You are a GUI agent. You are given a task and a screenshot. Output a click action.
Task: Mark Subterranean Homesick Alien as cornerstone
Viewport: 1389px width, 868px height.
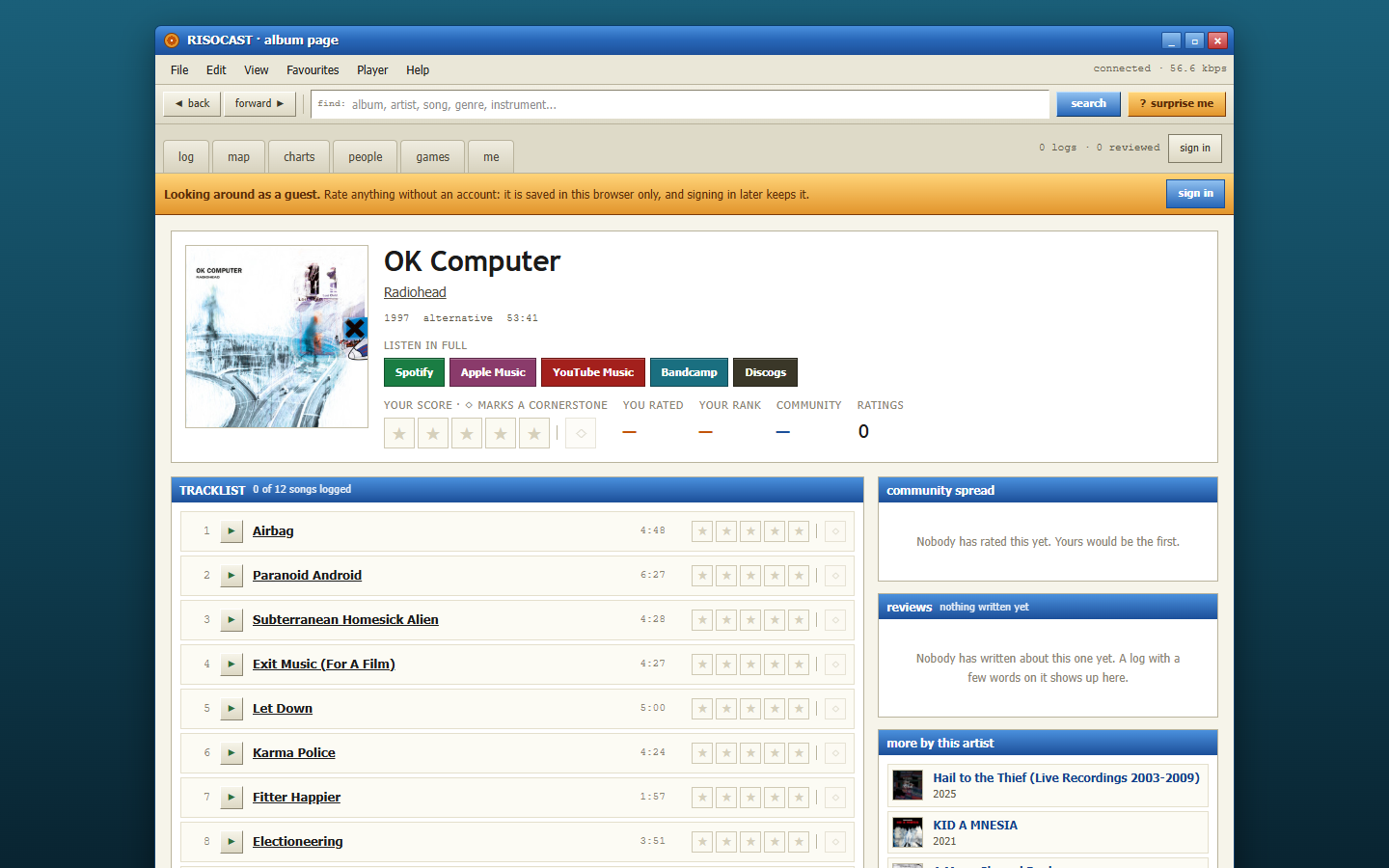[x=835, y=620]
